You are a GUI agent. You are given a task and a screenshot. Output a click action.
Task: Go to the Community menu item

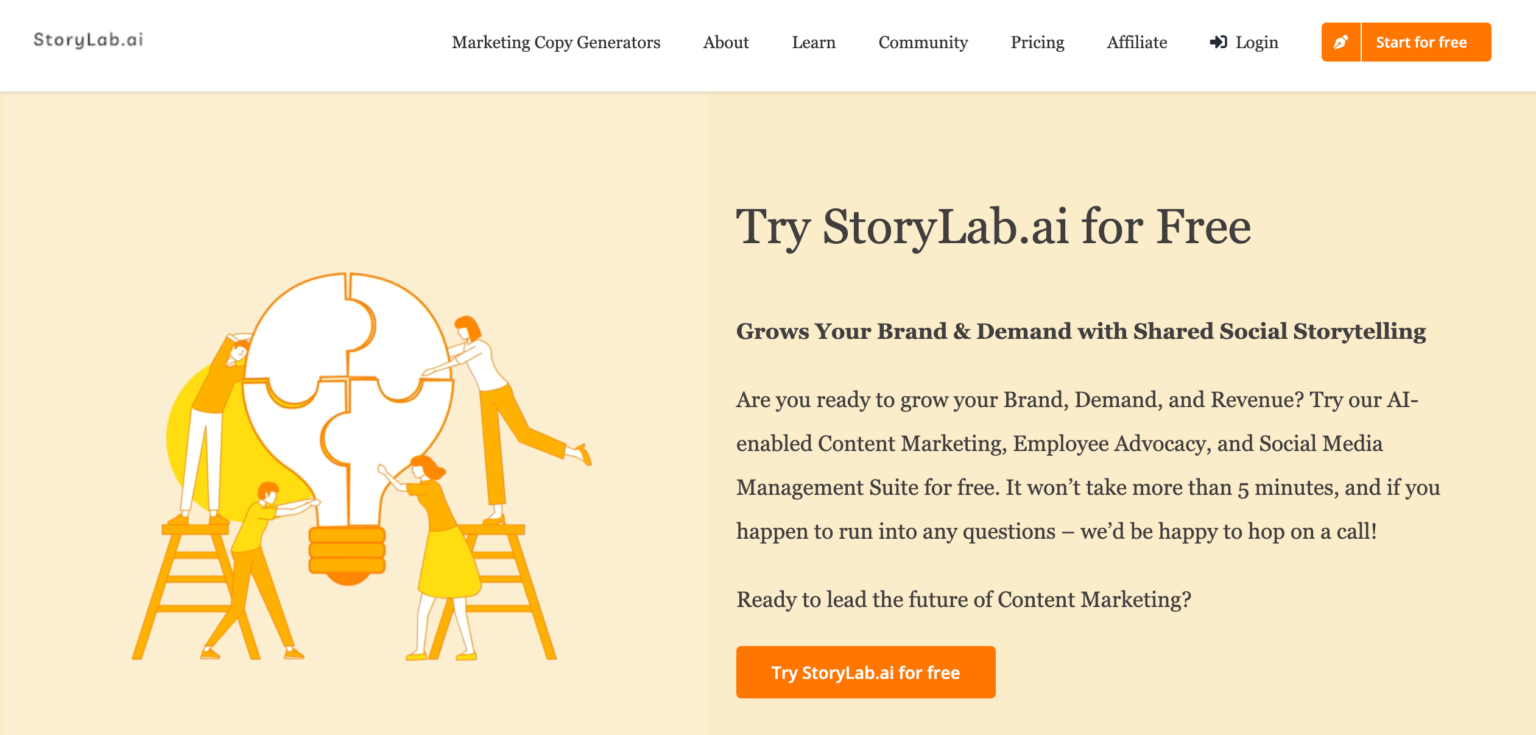click(x=923, y=42)
